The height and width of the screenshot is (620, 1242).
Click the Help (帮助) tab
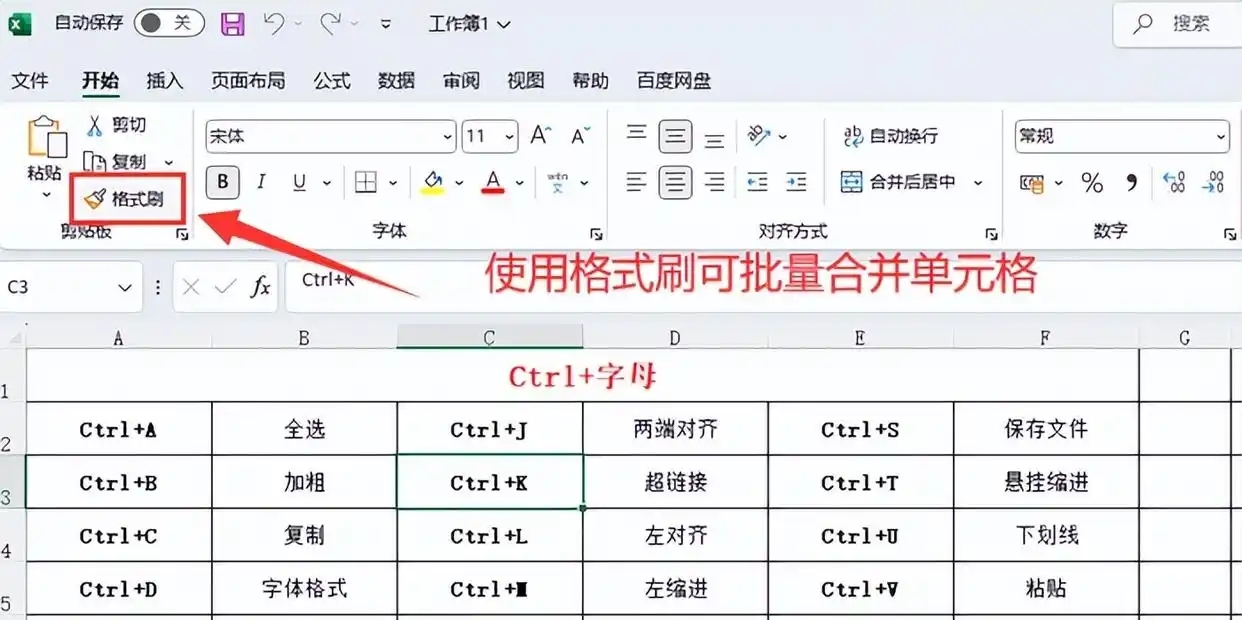(590, 81)
